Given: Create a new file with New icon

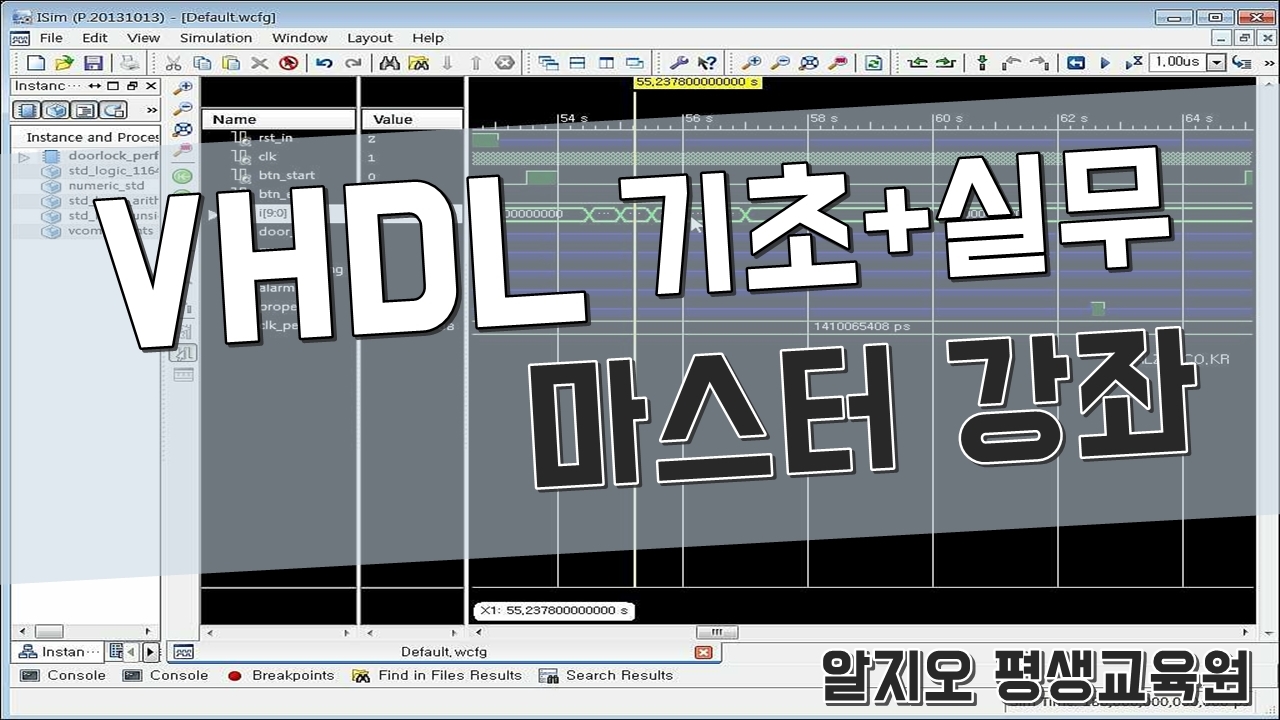Looking at the screenshot, I should (x=36, y=62).
